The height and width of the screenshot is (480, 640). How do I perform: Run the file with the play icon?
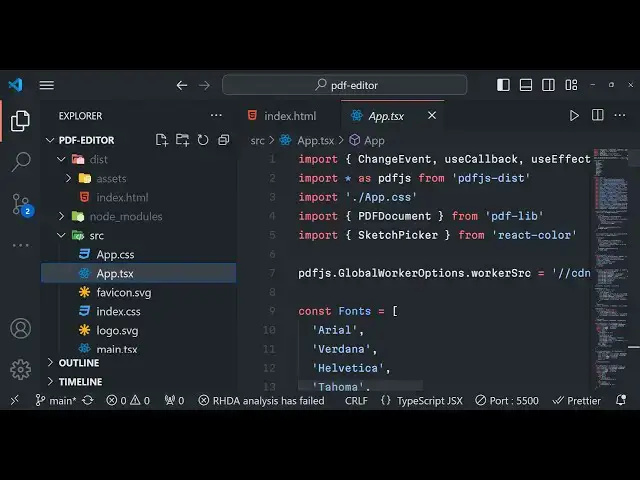pos(574,116)
